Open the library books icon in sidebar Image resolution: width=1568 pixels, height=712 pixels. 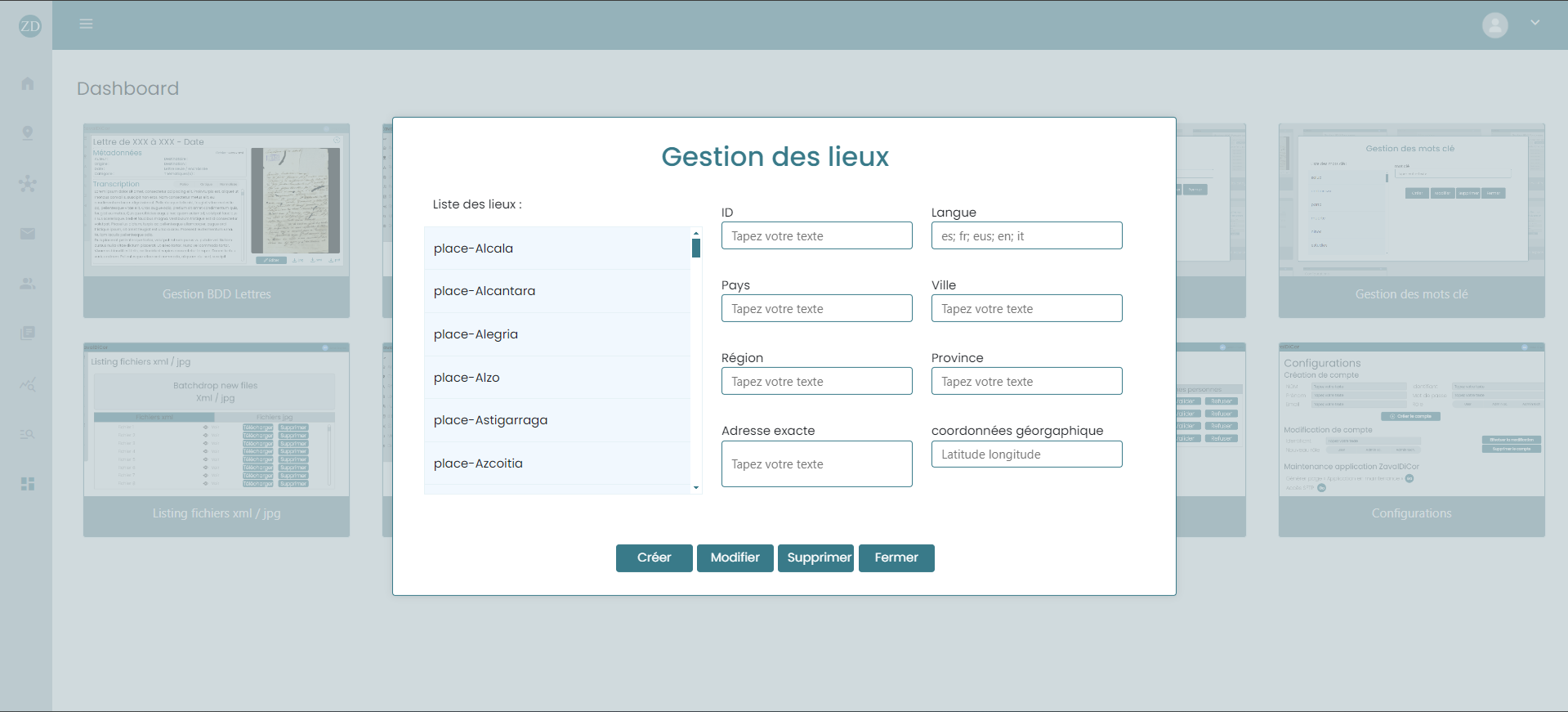(x=28, y=333)
